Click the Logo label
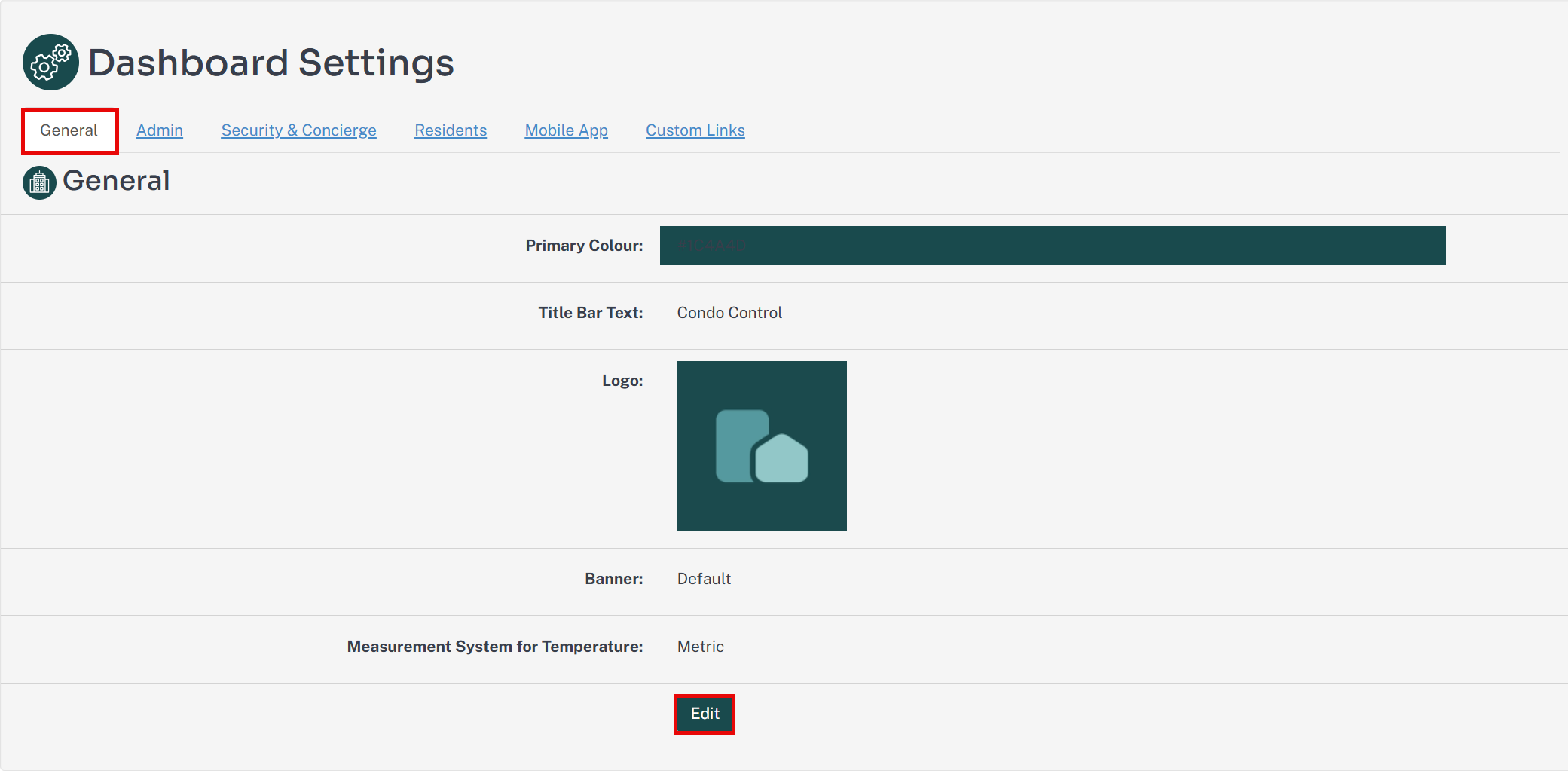This screenshot has width=1568, height=771. (x=622, y=381)
